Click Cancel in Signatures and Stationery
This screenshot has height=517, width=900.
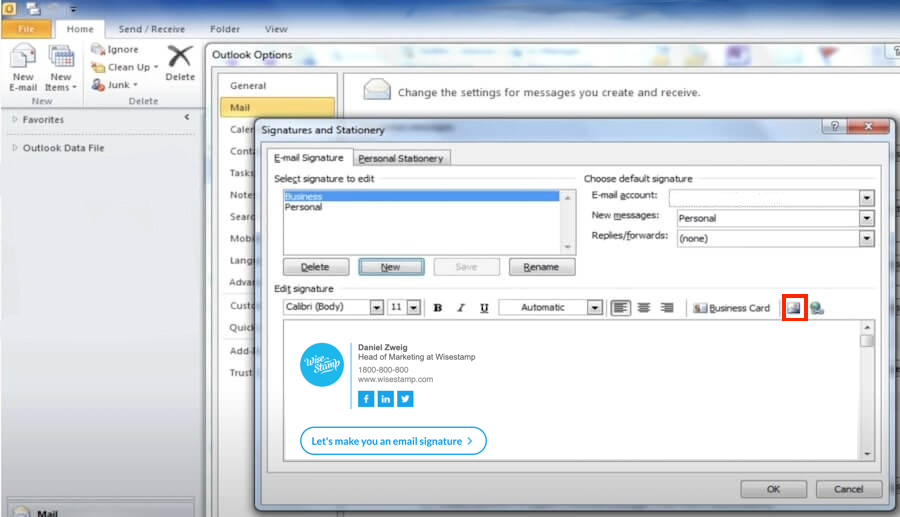click(x=848, y=489)
